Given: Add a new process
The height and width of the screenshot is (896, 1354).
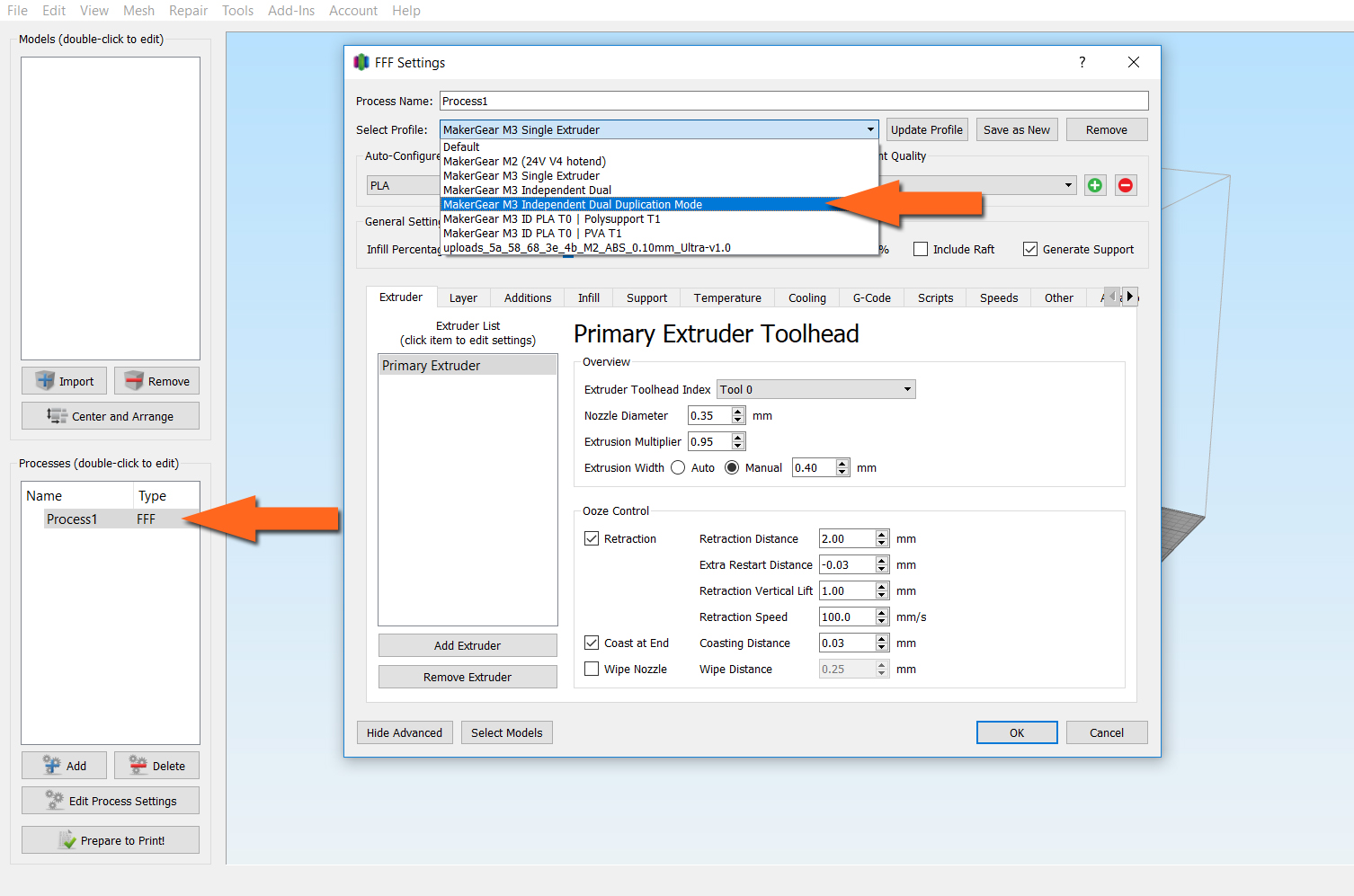Looking at the screenshot, I should coord(65,766).
